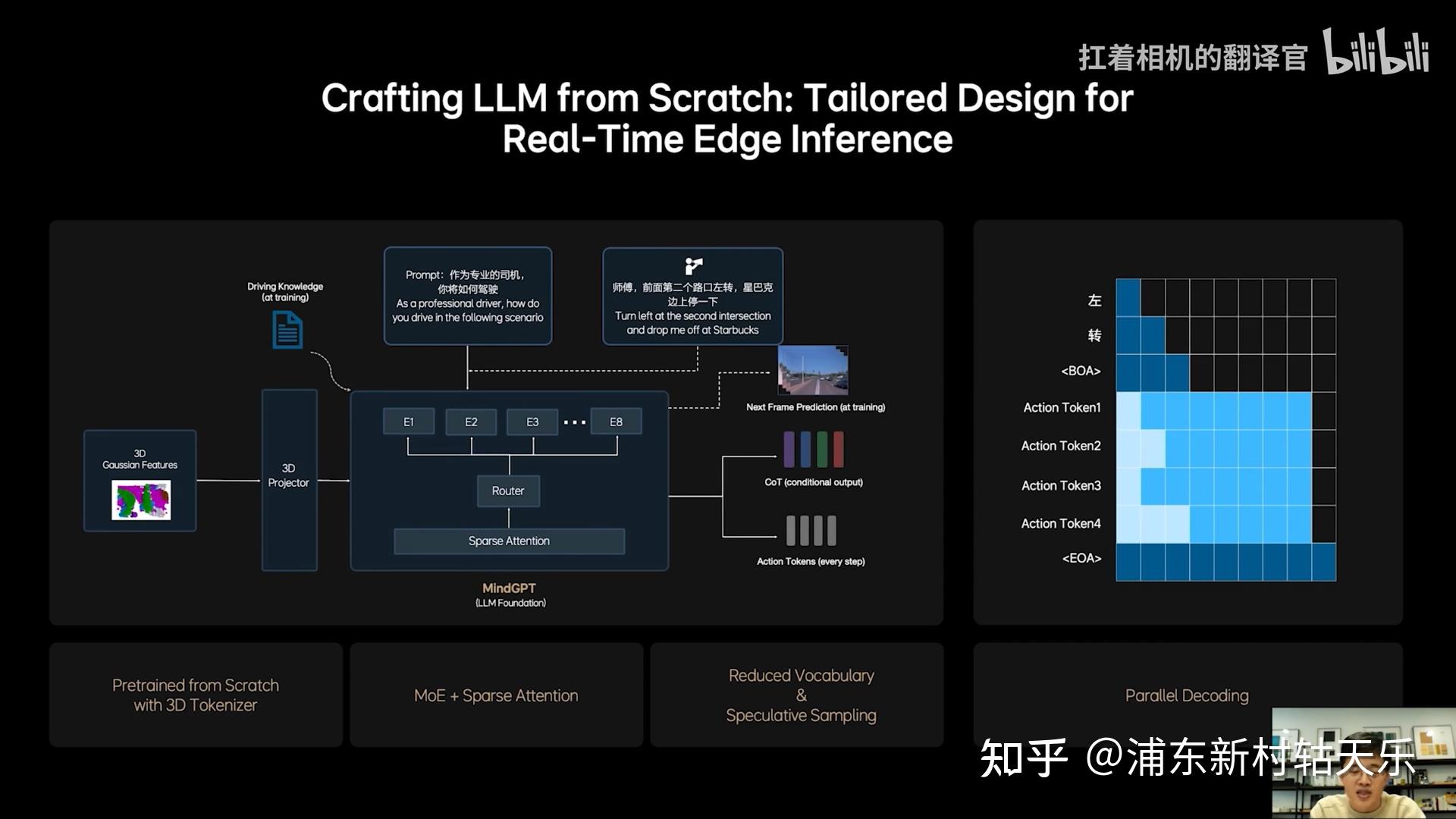This screenshot has width=1456, height=819.
Task: Click the 3D Projector block
Action: point(289,479)
